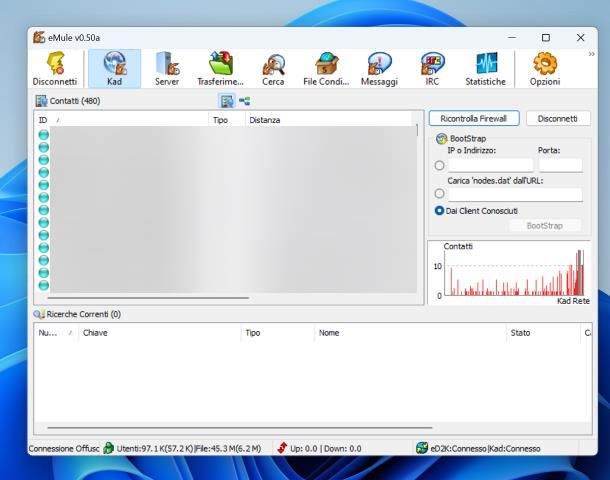Screen dimensions: 610x480
Task: Sort searches by Nome column
Action: [410, 333]
